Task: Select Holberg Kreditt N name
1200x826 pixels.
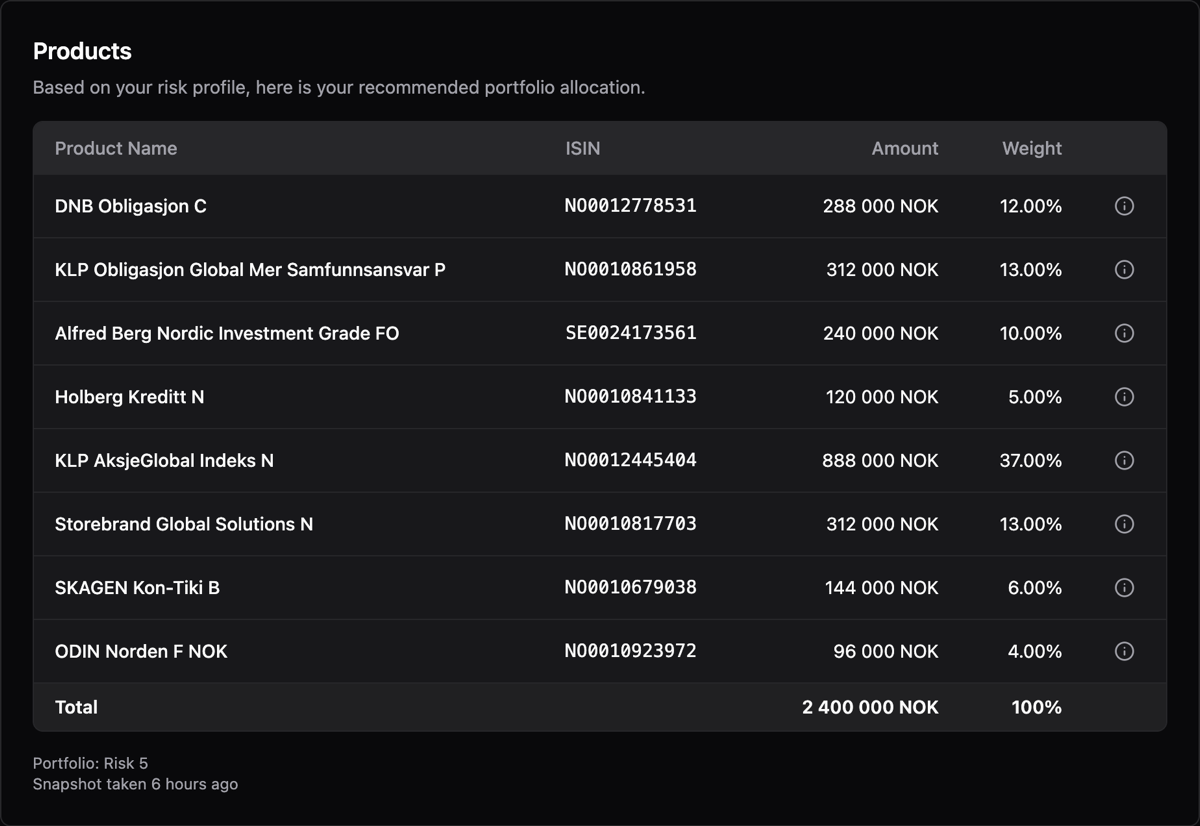Action: 129,397
